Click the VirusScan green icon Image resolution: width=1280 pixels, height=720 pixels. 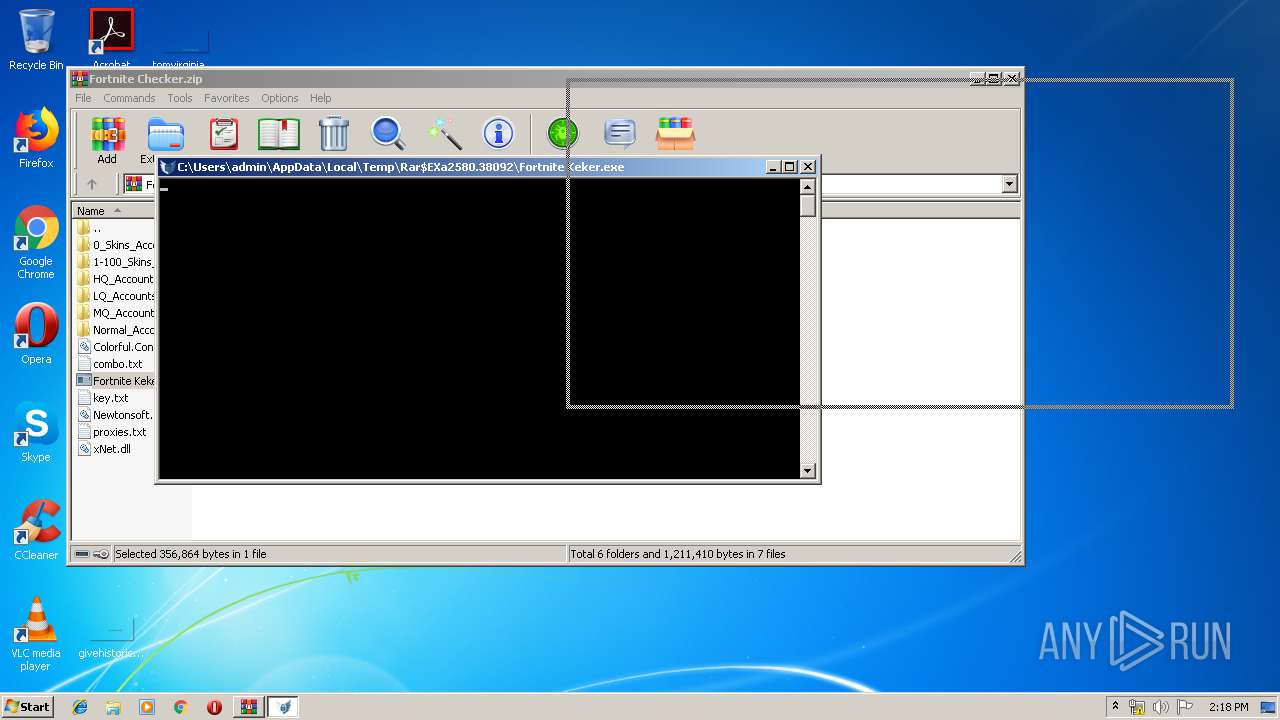pos(563,133)
